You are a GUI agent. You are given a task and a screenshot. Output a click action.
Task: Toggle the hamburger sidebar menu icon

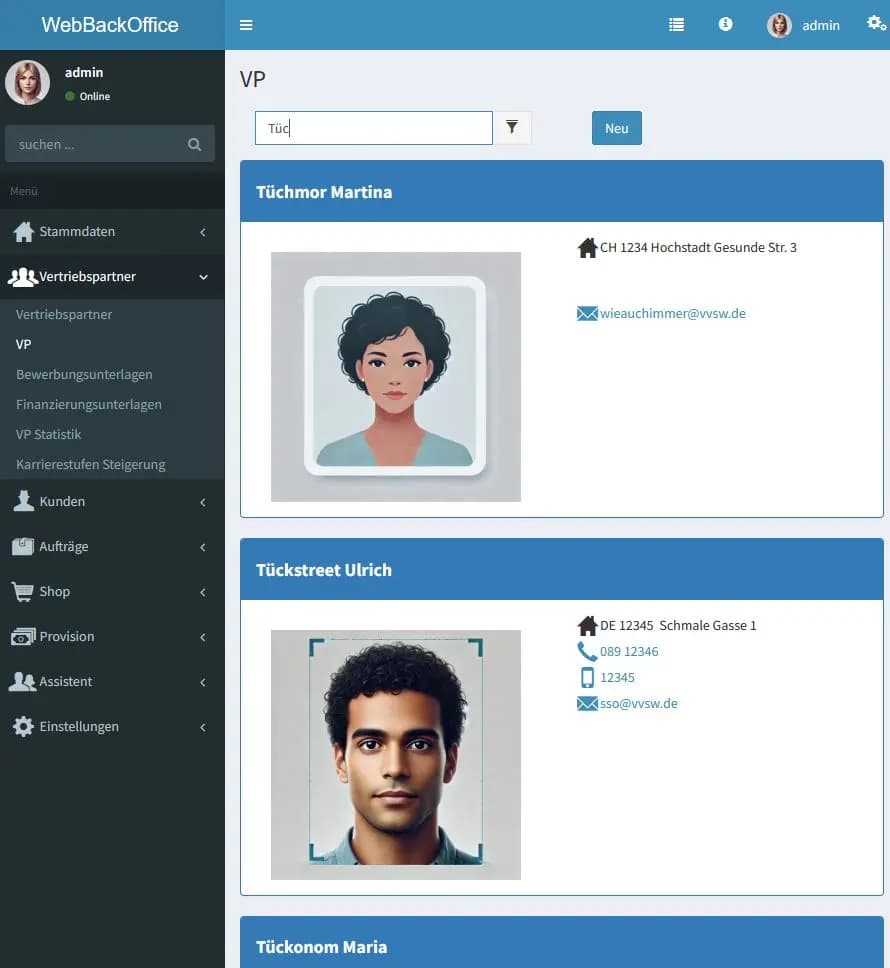click(246, 25)
